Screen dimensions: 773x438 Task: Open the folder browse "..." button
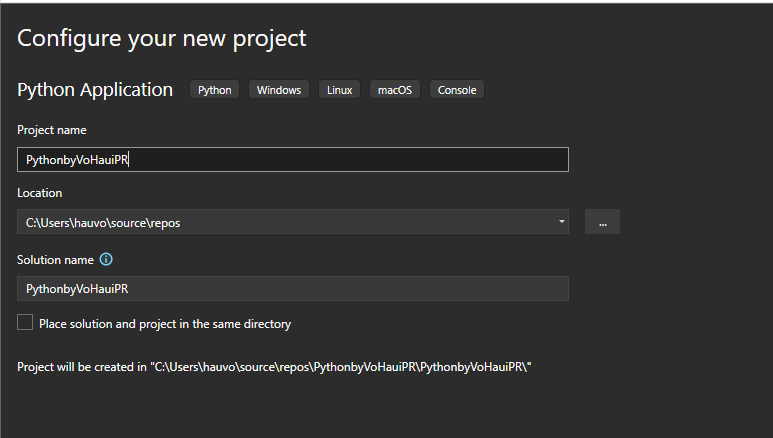[602, 222]
